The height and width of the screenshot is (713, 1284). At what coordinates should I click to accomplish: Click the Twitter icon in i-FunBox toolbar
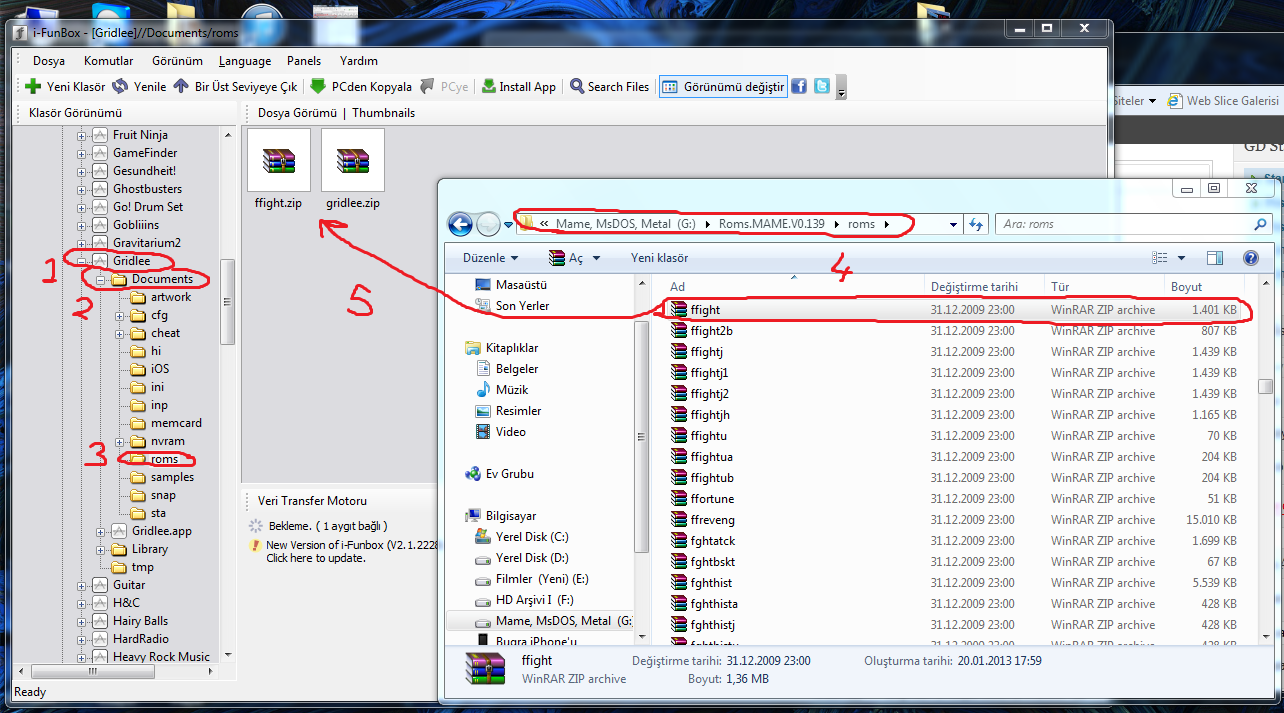821,87
